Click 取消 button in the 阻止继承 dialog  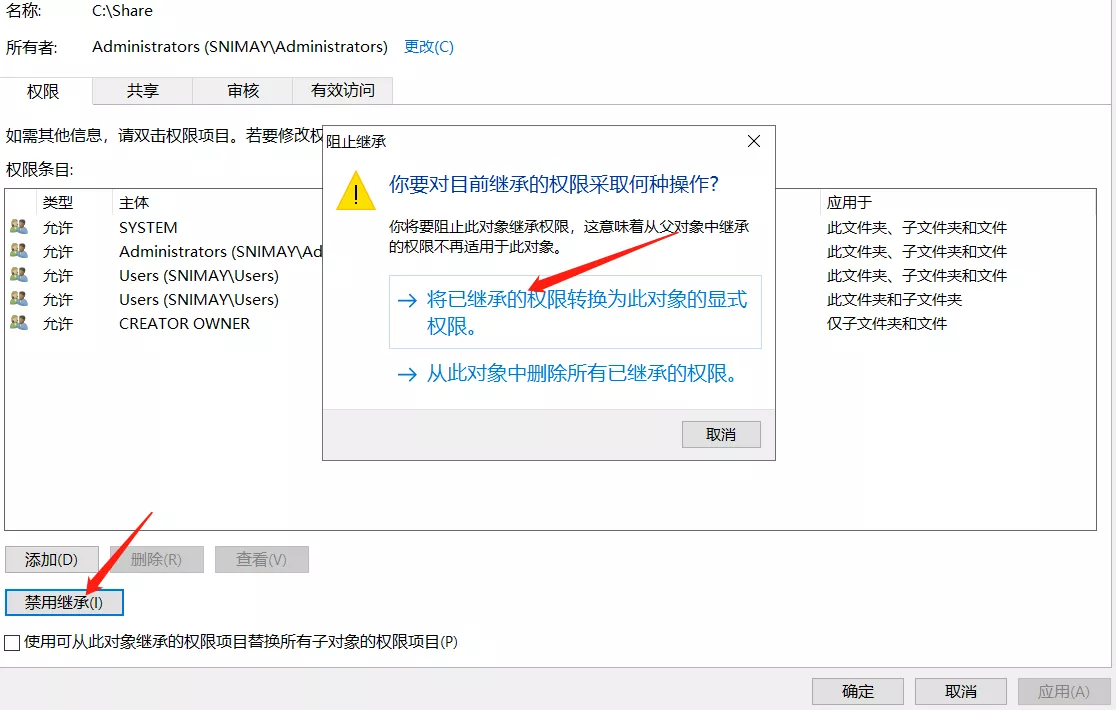click(x=721, y=434)
